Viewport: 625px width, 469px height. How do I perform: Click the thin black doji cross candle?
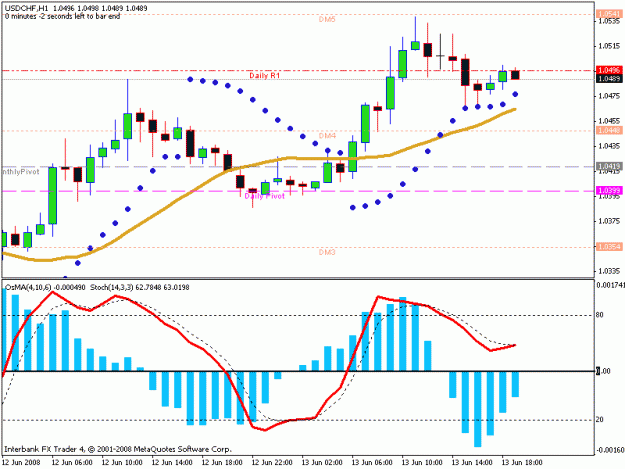pyautogui.click(x=440, y=55)
